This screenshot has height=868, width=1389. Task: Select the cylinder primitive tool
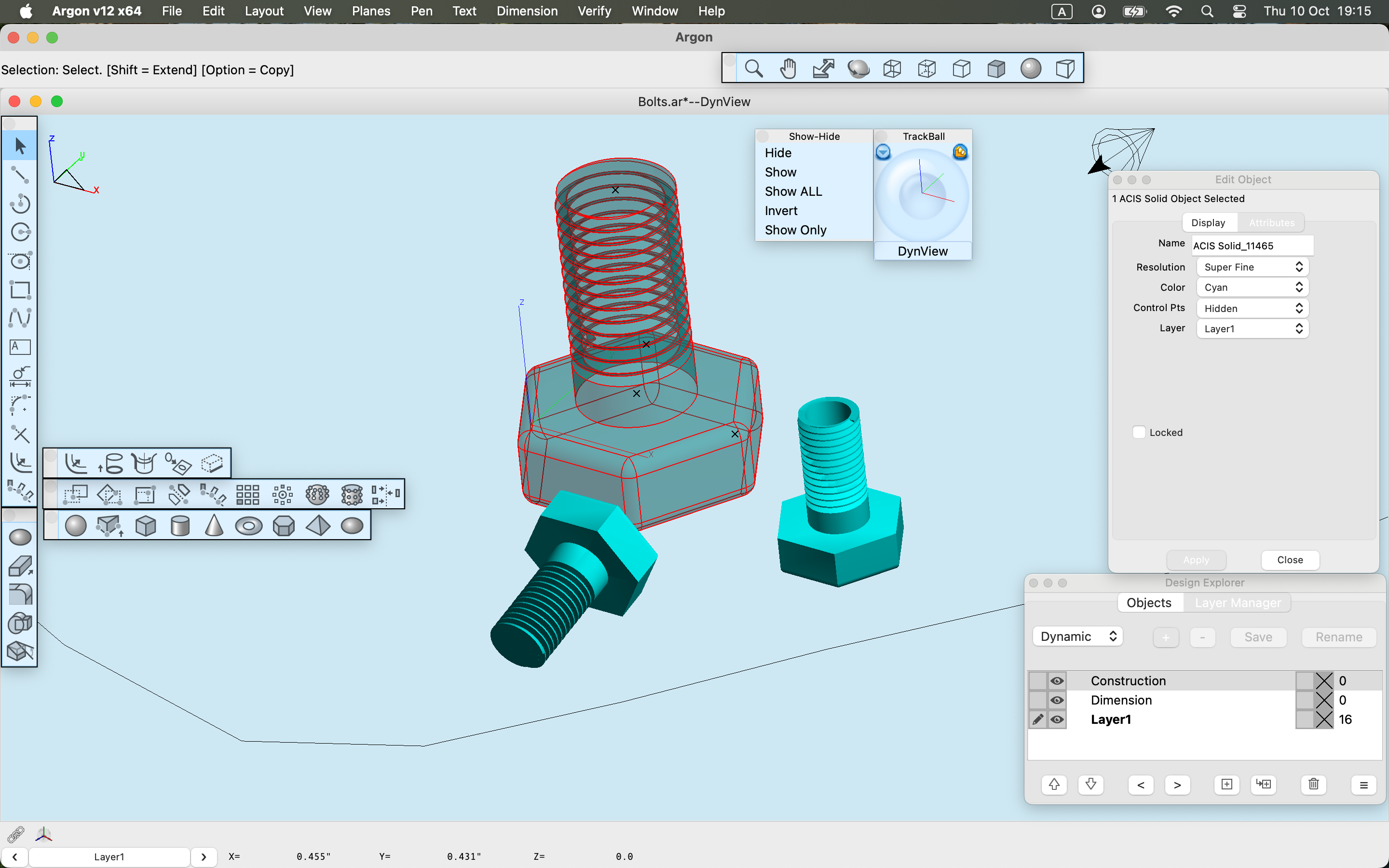(179, 524)
